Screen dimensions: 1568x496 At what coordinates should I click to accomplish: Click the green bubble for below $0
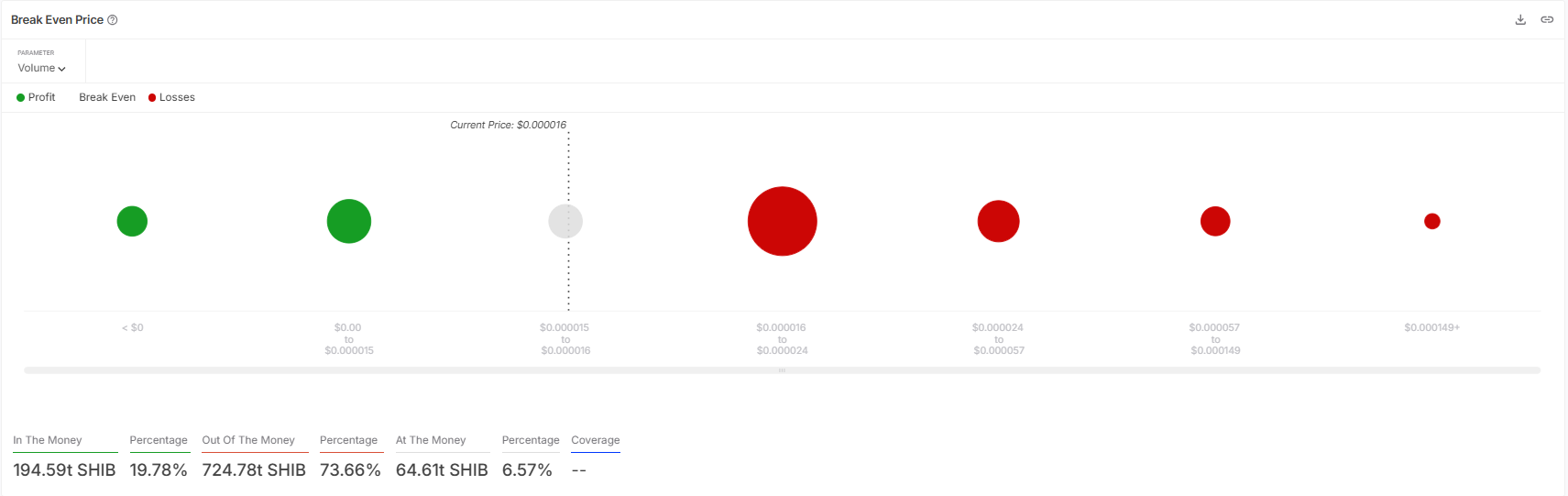[132, 221]
